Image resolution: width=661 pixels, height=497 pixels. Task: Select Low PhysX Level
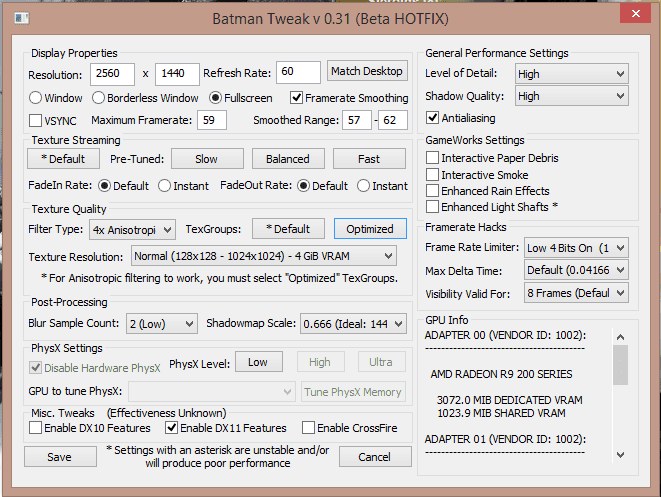click(258, 363)
